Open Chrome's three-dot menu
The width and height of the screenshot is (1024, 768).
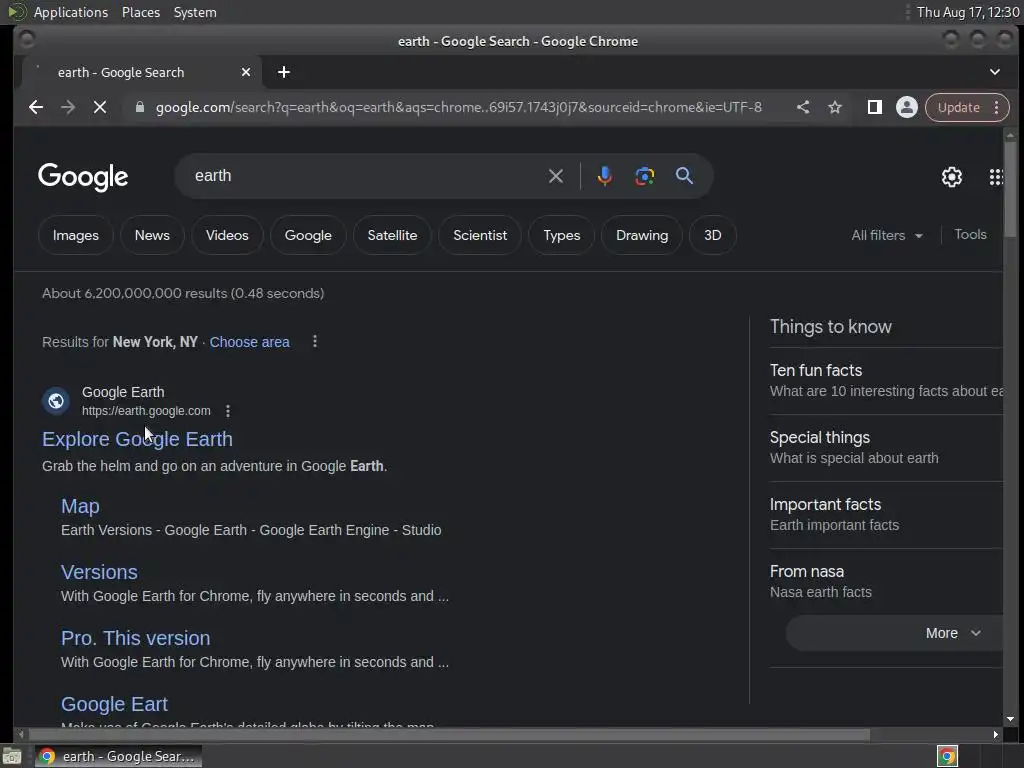point(997,107)
